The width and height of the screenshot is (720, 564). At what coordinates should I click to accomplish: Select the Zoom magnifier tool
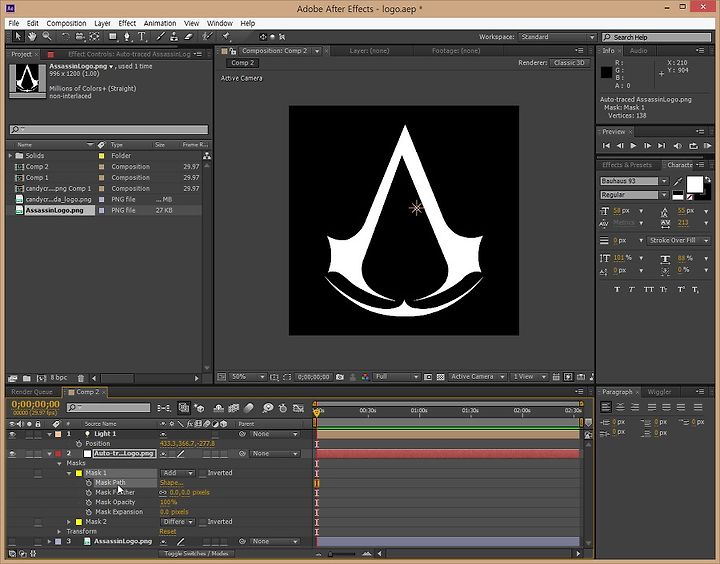pyautogui.click(x=46, y=36)
